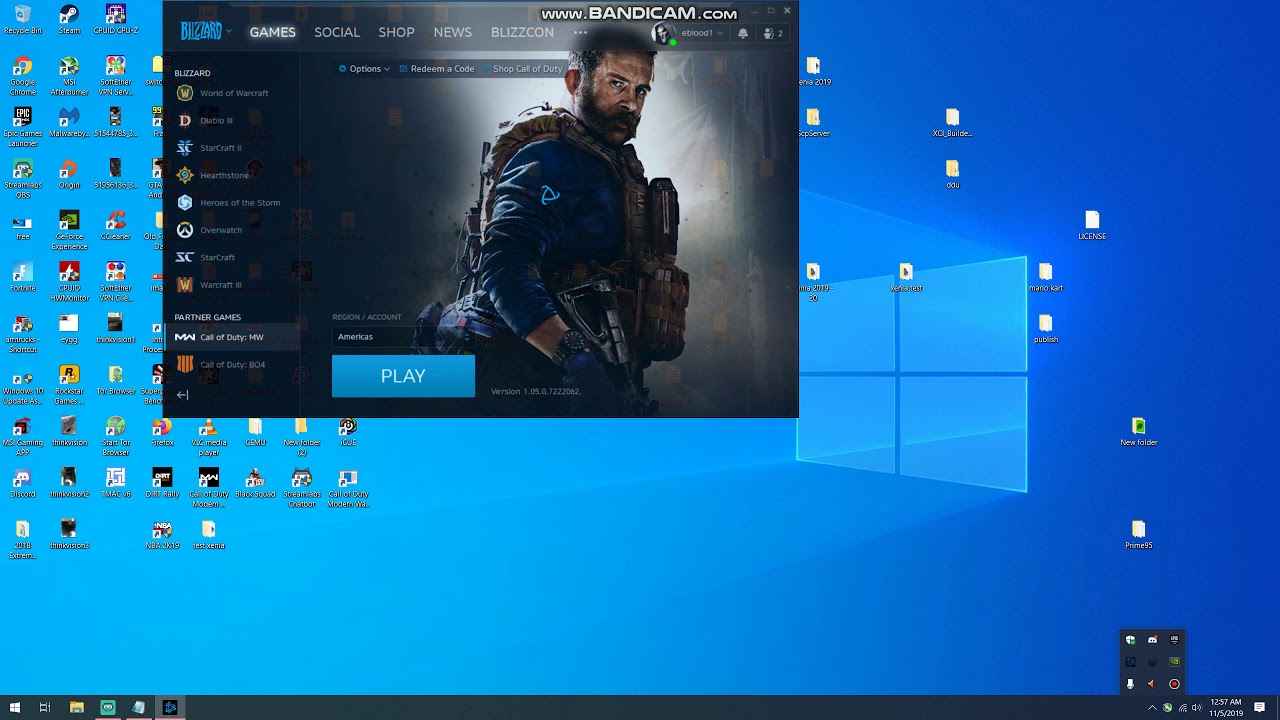Open Task View on the taskbar

click(x=45, y=707)
